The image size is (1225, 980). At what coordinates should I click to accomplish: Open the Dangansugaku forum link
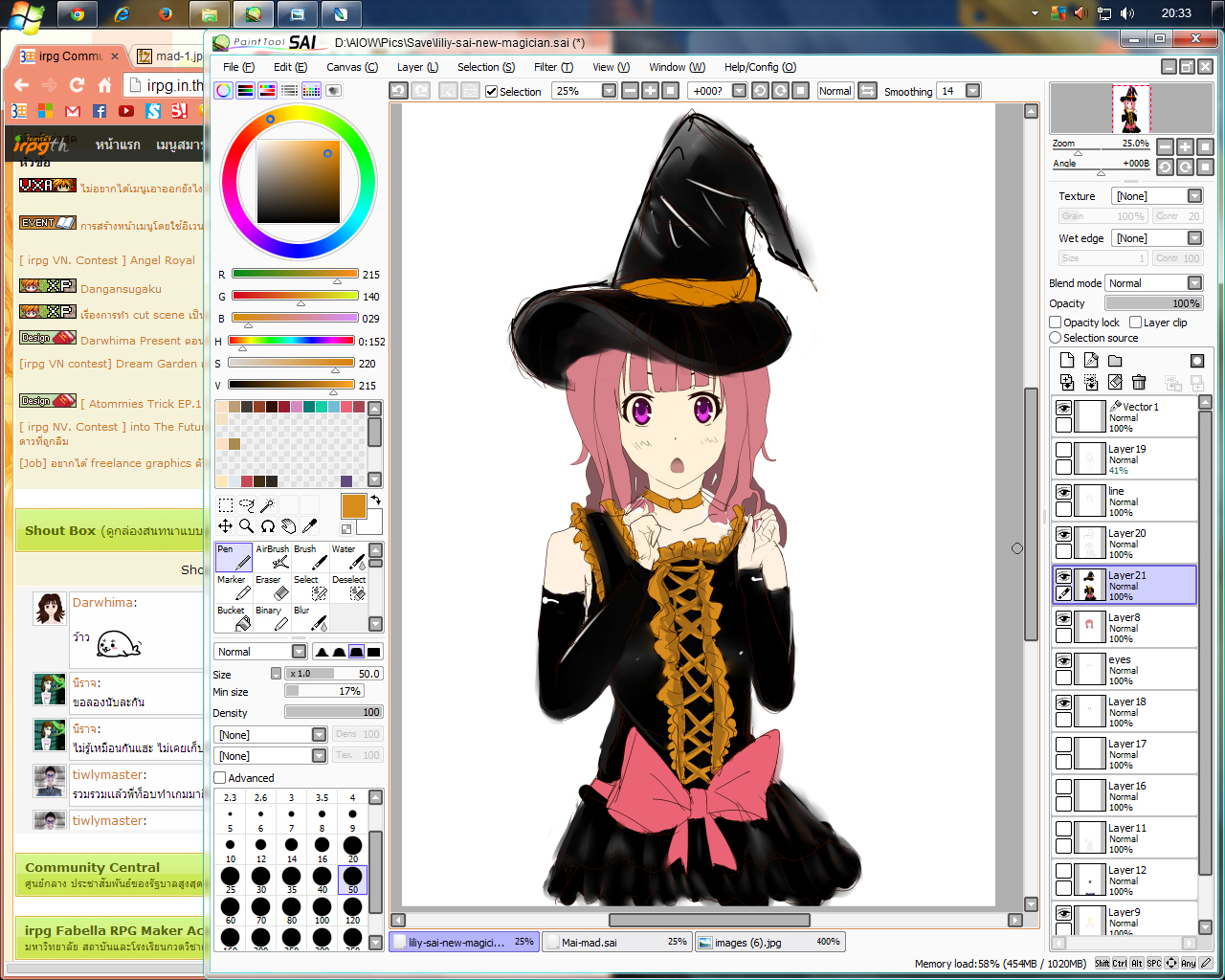tap(121, 289)
